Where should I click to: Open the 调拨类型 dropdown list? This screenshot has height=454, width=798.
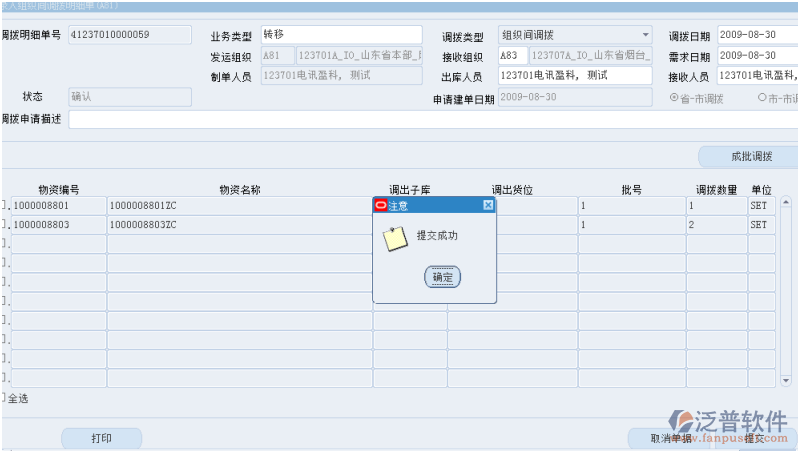point(645,35)
